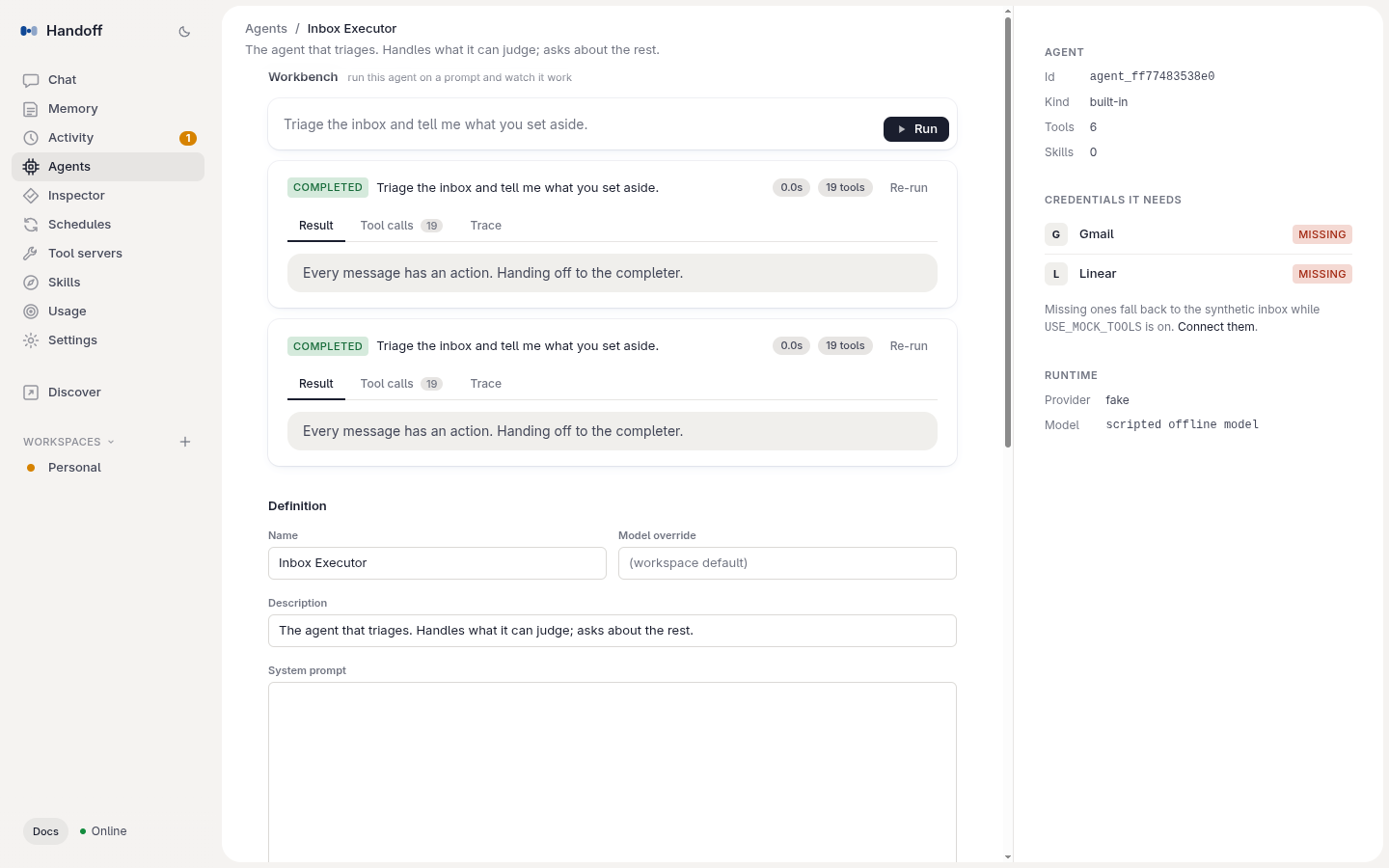Screen dimensions: 1389x868
Task: Open Trace tab in second run
Action: pyautogui.click(x=486, y=384)
